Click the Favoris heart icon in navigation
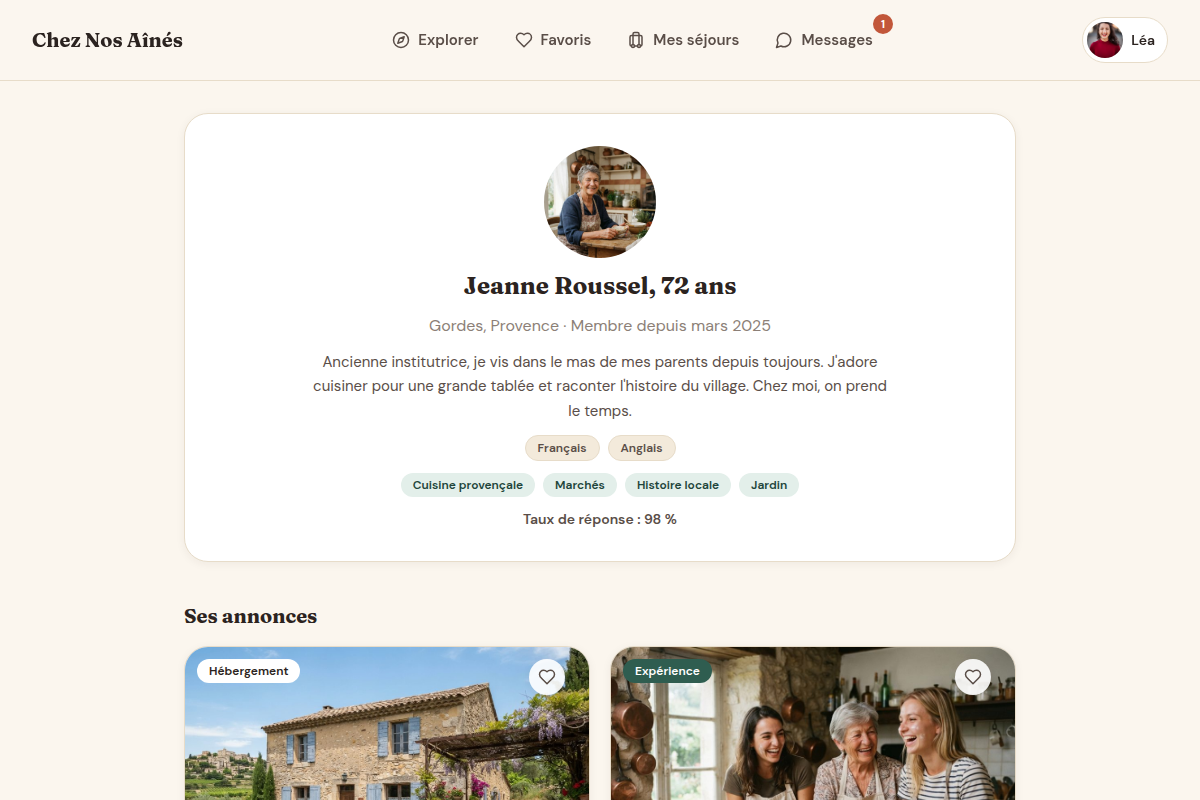1200x800 pixels. click(x=524, y=40)
